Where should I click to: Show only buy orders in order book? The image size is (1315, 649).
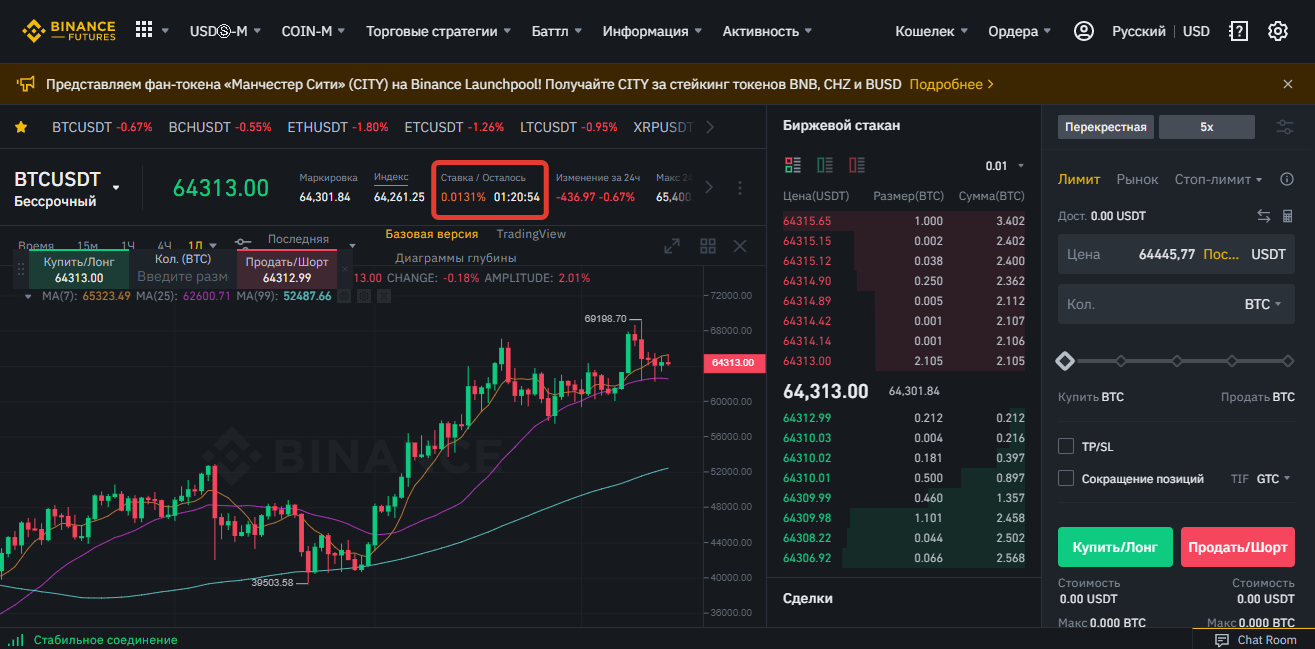(825, 165)
